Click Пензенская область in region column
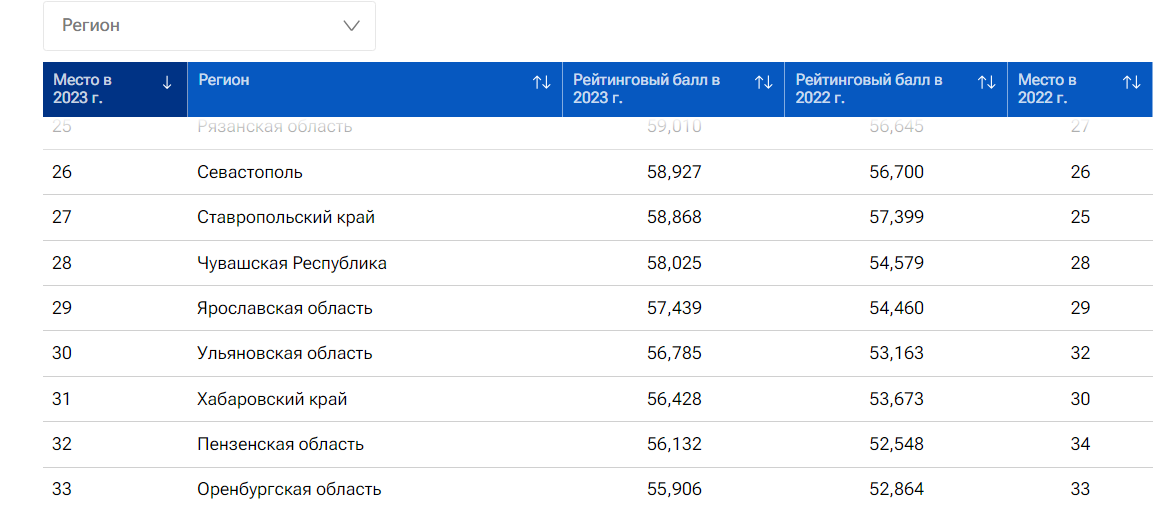Viewport: 1158px width, 512px height. click(280, 445)
